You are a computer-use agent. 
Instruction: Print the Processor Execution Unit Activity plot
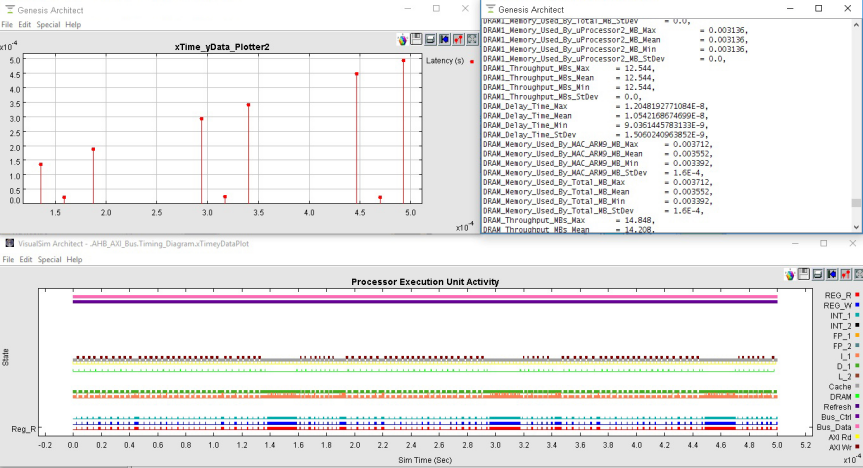click(x=818, y=274)
